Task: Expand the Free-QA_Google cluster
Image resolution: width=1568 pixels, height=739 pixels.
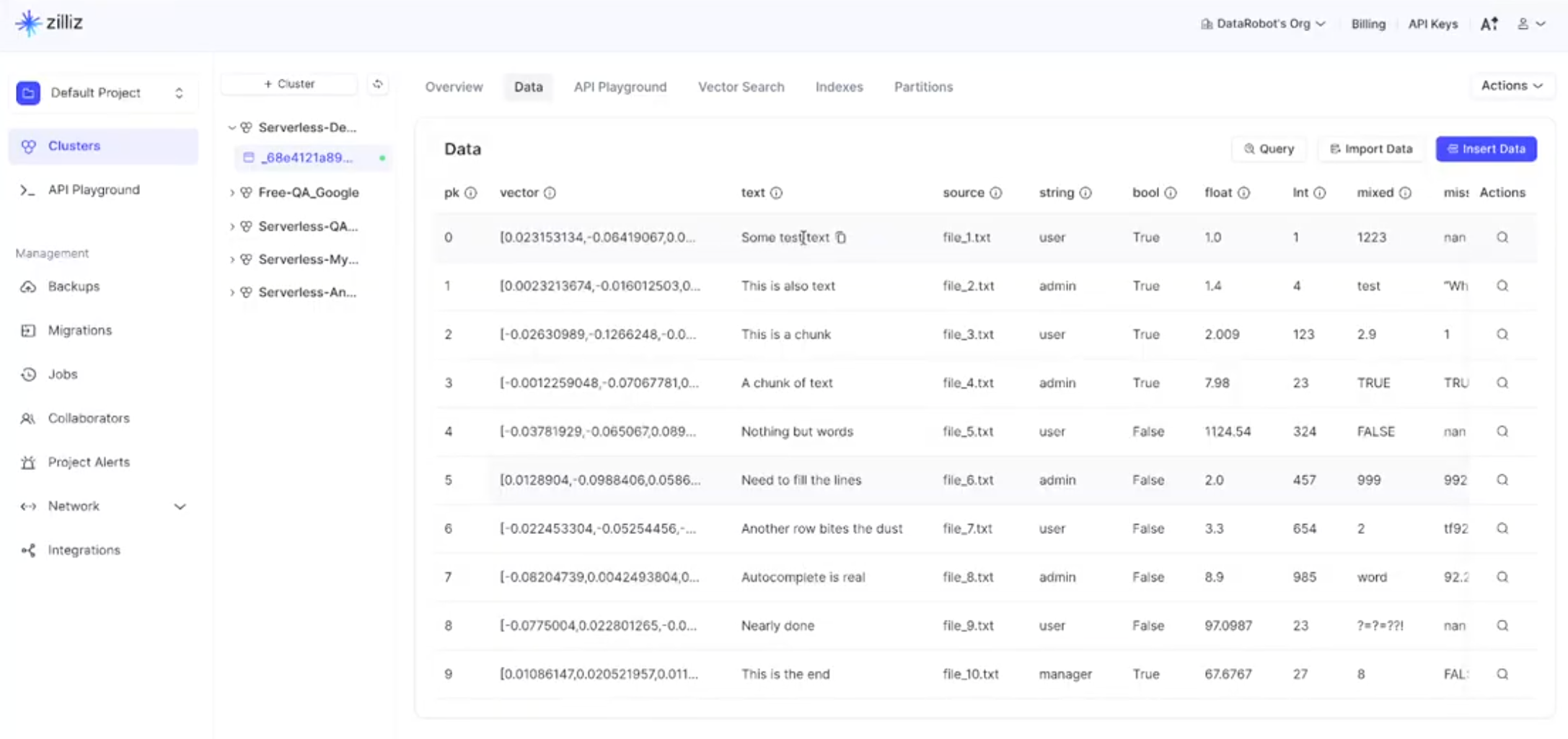Action: click(232, 193)
